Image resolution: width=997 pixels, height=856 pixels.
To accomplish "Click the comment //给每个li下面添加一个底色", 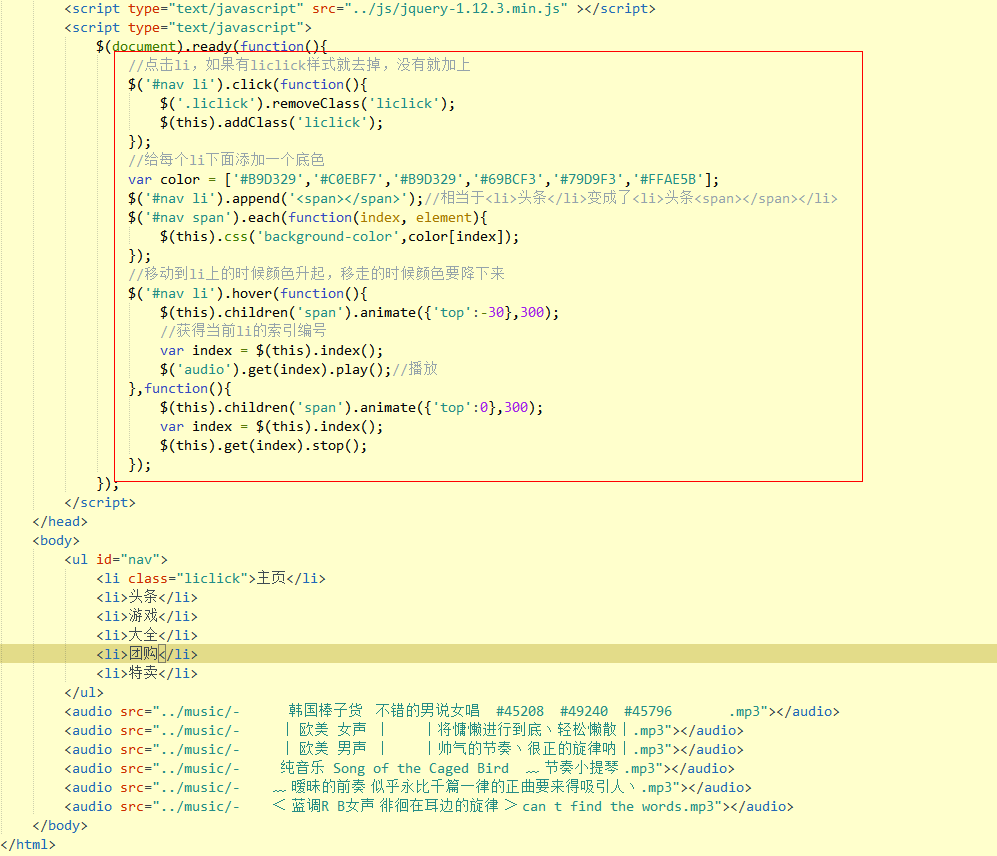I will (226, 160).
